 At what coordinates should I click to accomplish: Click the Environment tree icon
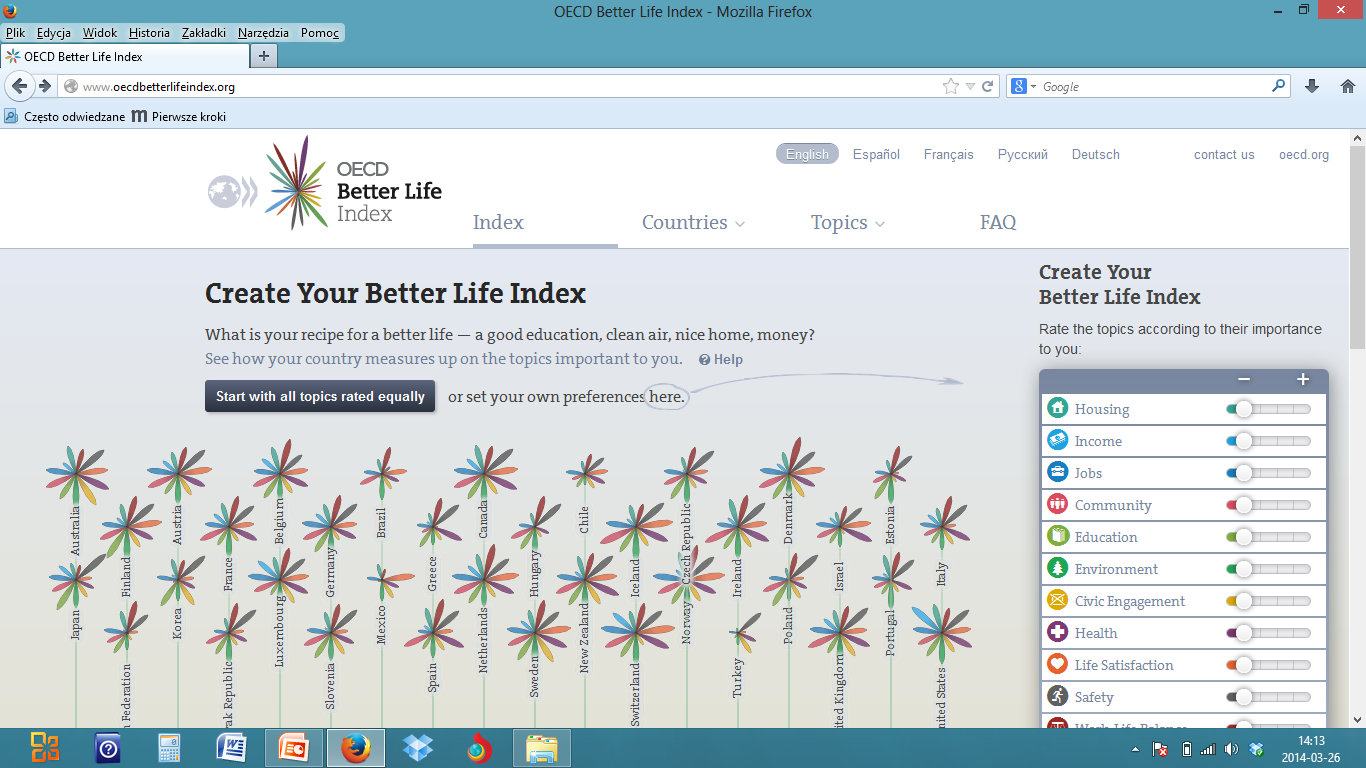[1057, 568]
